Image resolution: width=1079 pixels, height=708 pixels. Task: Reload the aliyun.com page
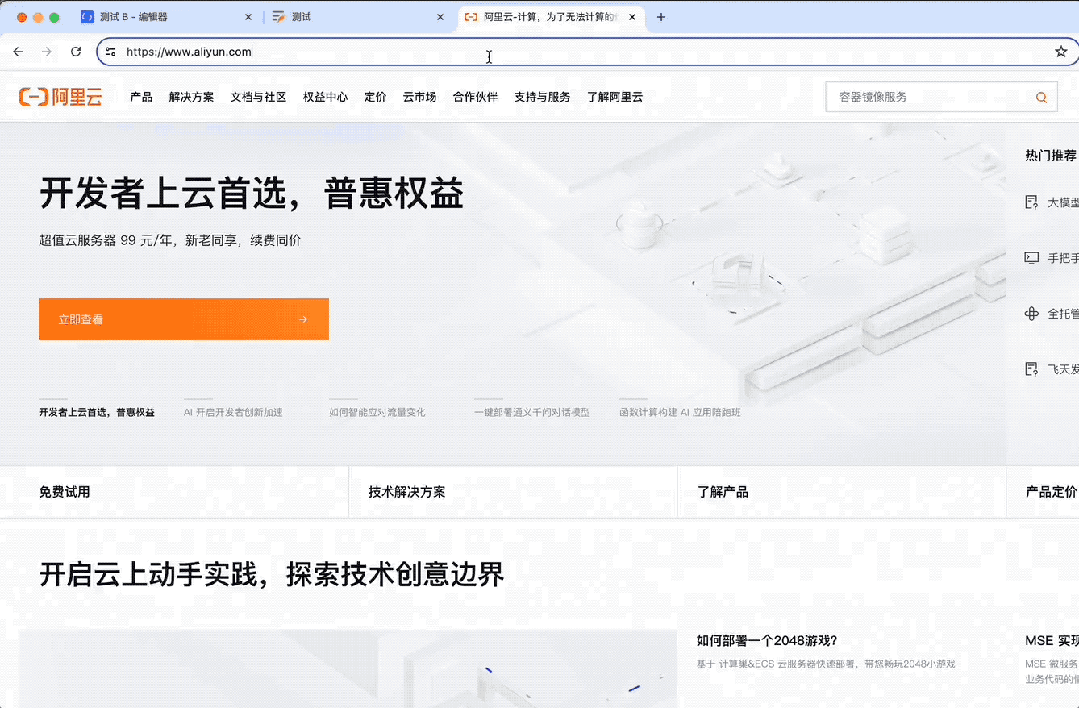tap(76, 52)
